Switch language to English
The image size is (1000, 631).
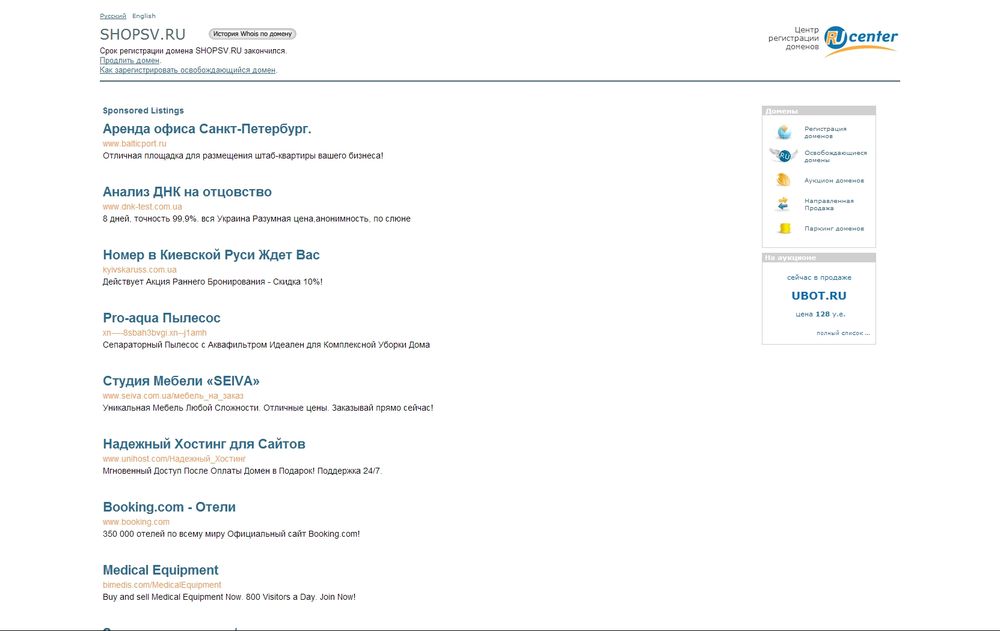point(143,16)
